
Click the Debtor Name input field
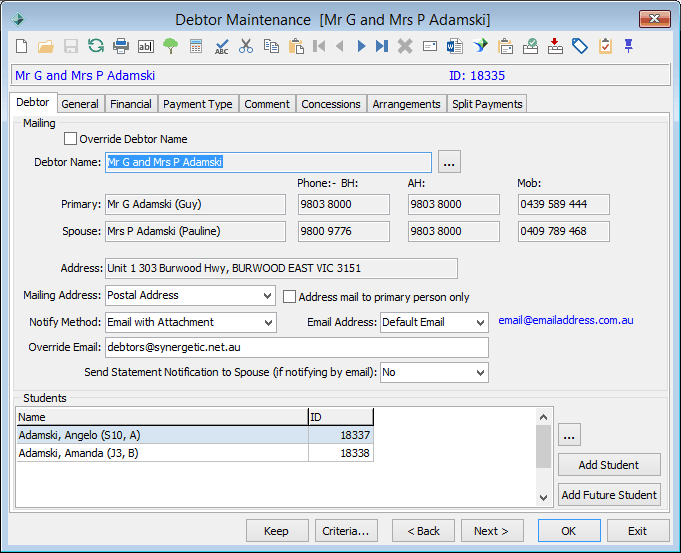point(268,162)
